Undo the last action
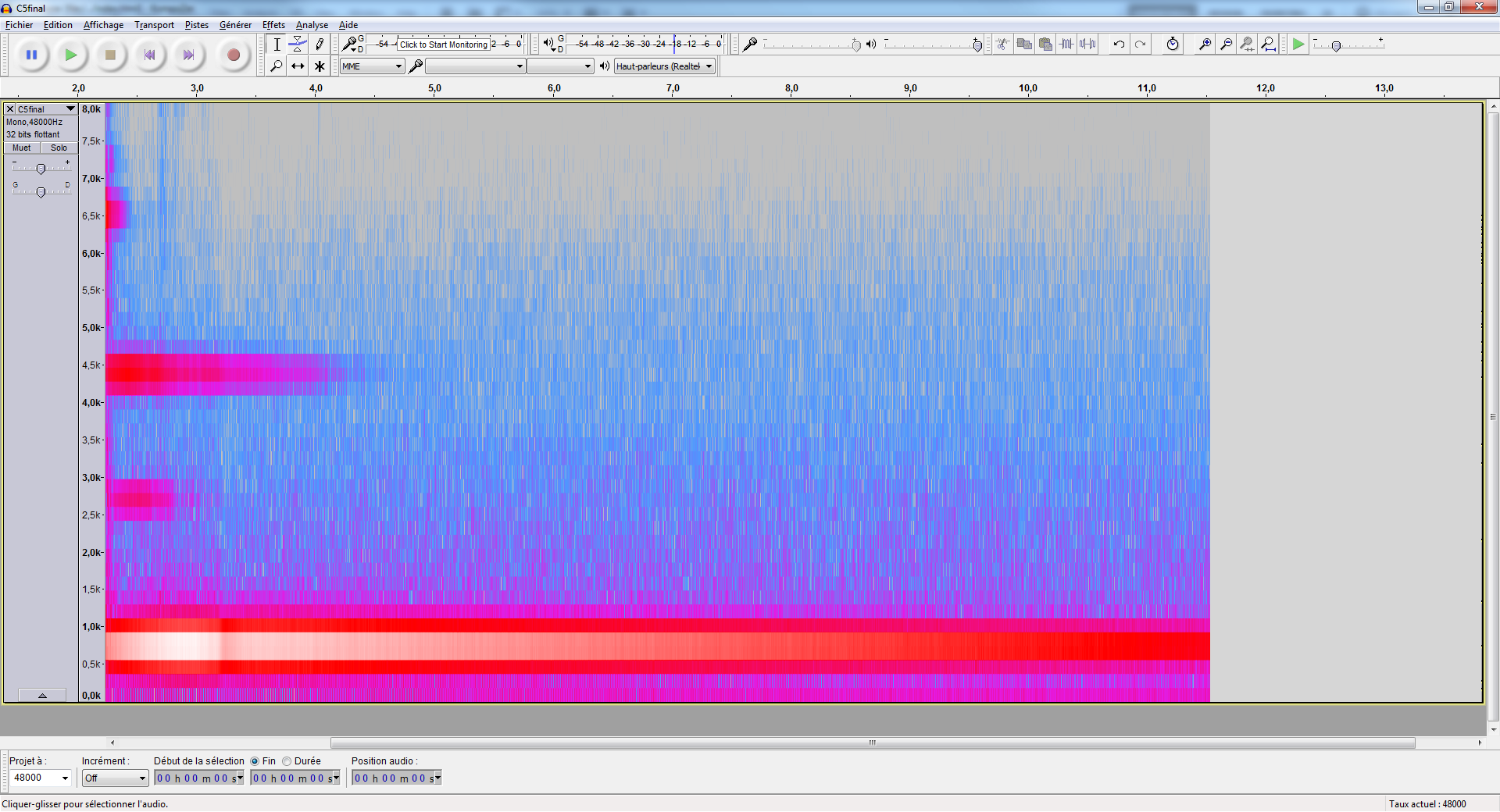This screenshot has width=1500, height=812. 1119,45
